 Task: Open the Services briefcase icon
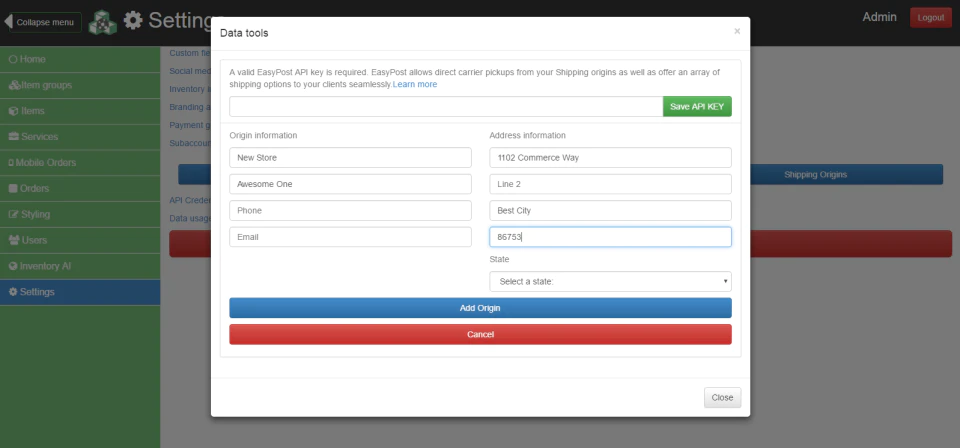(x=13, y=137)
